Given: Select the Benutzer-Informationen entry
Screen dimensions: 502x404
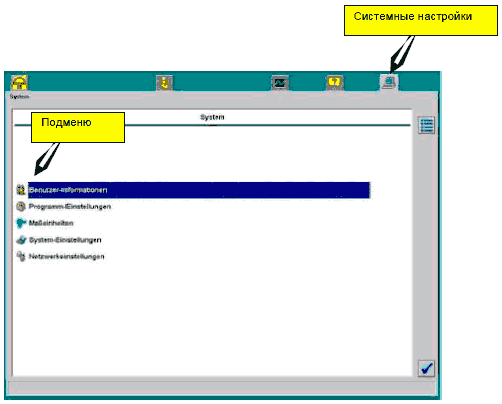Looking at the screenshot, I should (199, 190).
